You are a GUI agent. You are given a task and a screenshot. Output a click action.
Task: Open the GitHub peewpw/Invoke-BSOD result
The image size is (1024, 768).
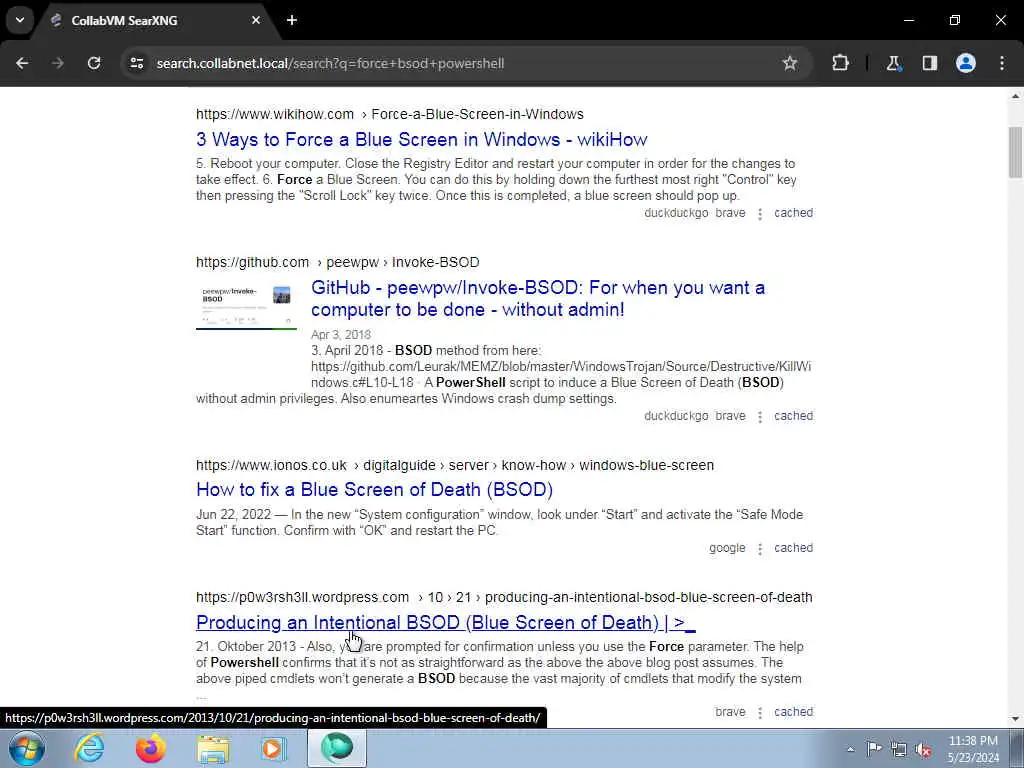tap(537, 298)
